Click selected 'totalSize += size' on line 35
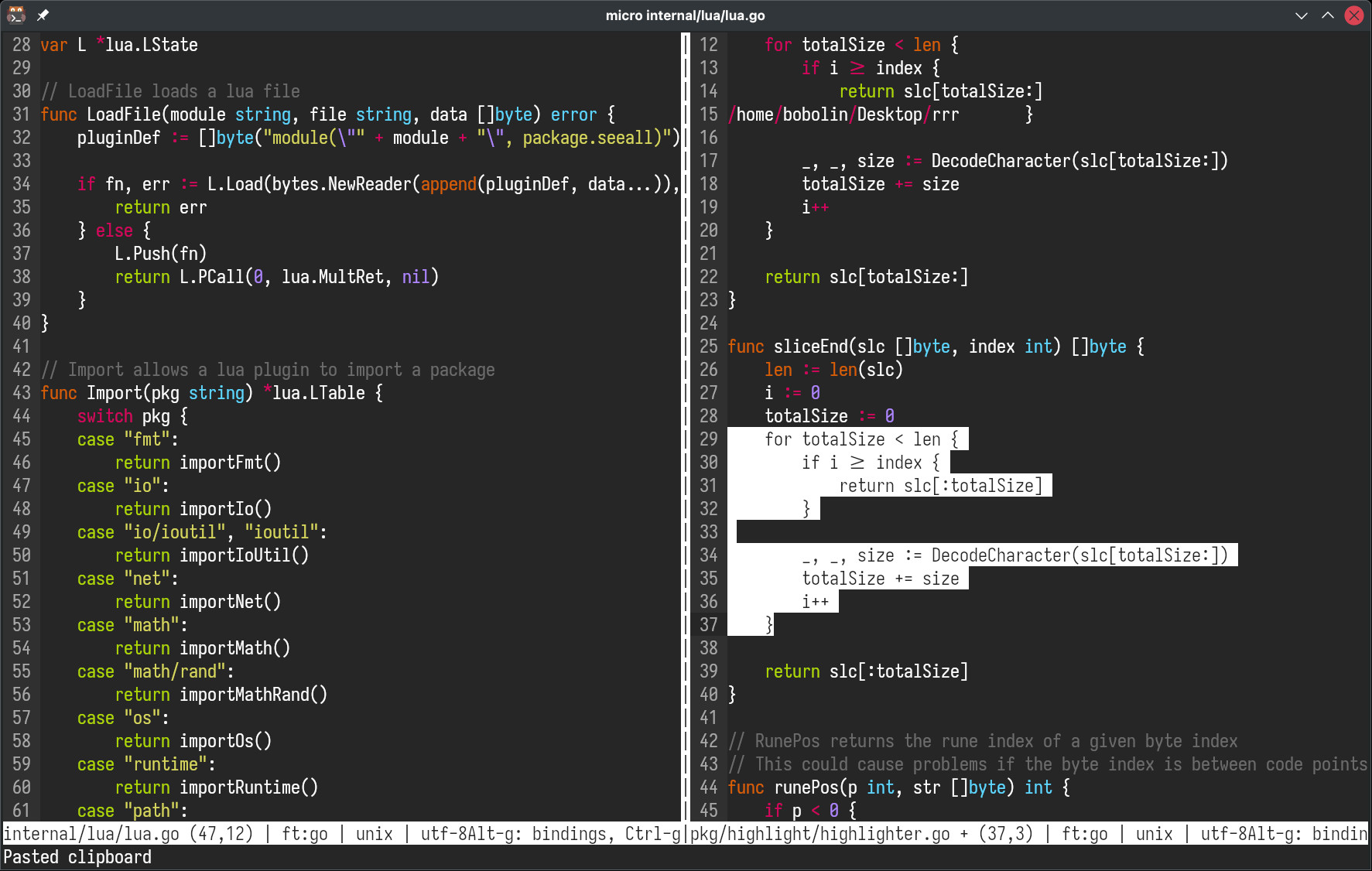The width and height of the screenshot is (1372, 871). click(x=881, y=579)
